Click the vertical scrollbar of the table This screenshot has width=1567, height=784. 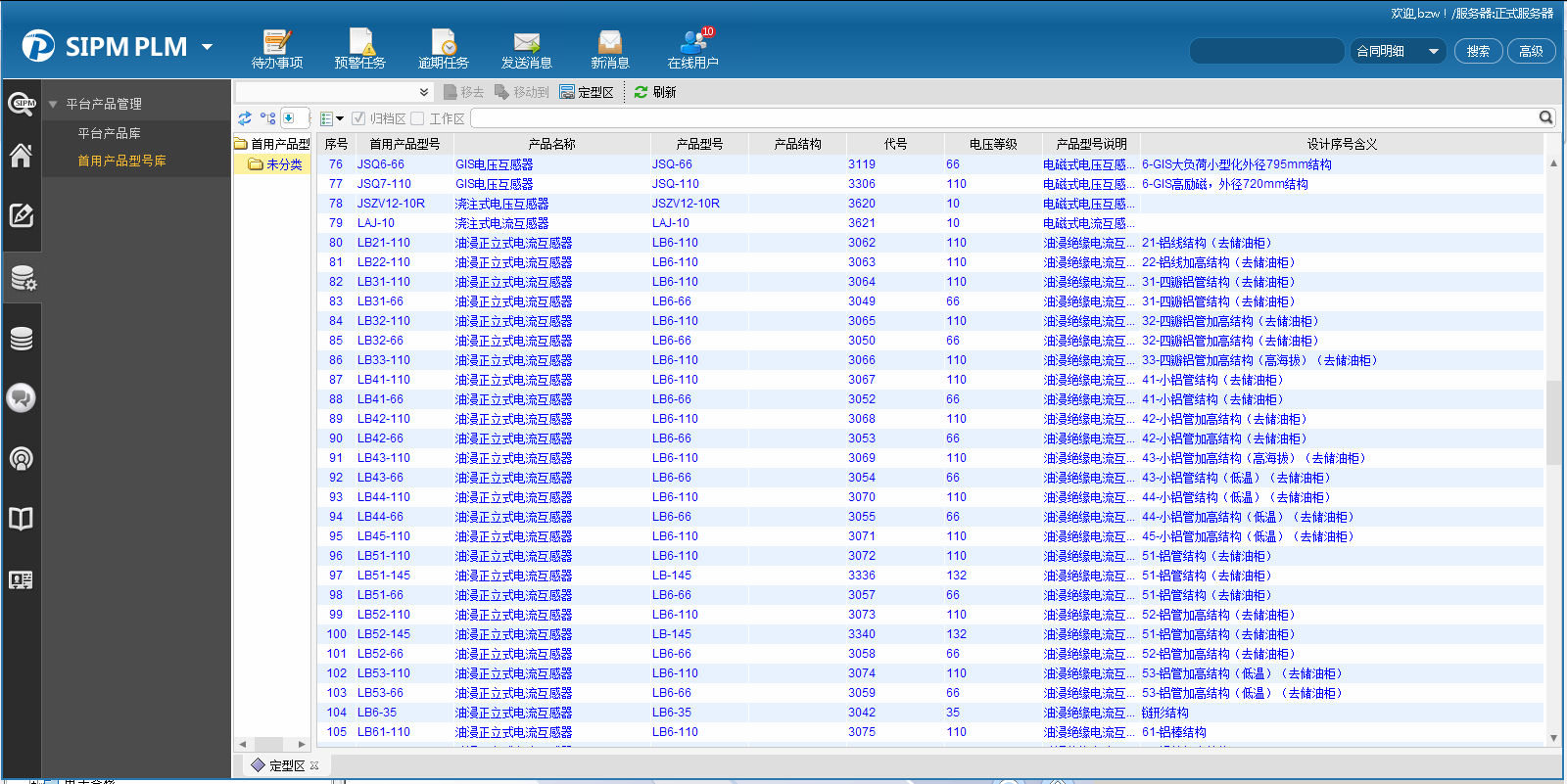(1553, 421)
